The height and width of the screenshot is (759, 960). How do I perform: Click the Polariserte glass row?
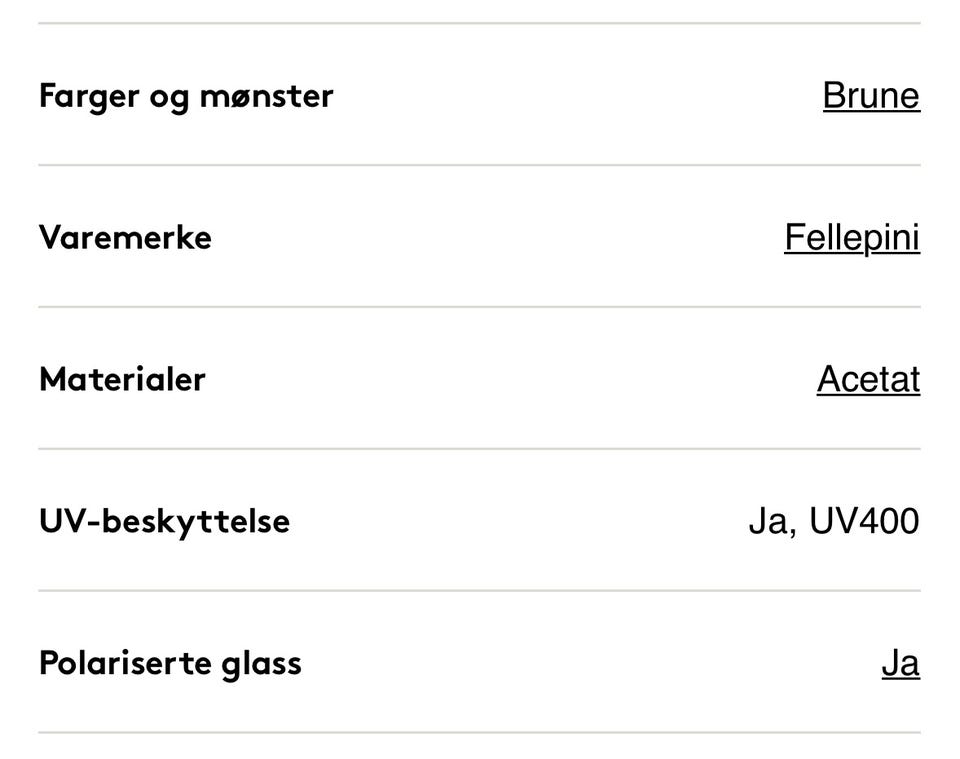point(480,662)
